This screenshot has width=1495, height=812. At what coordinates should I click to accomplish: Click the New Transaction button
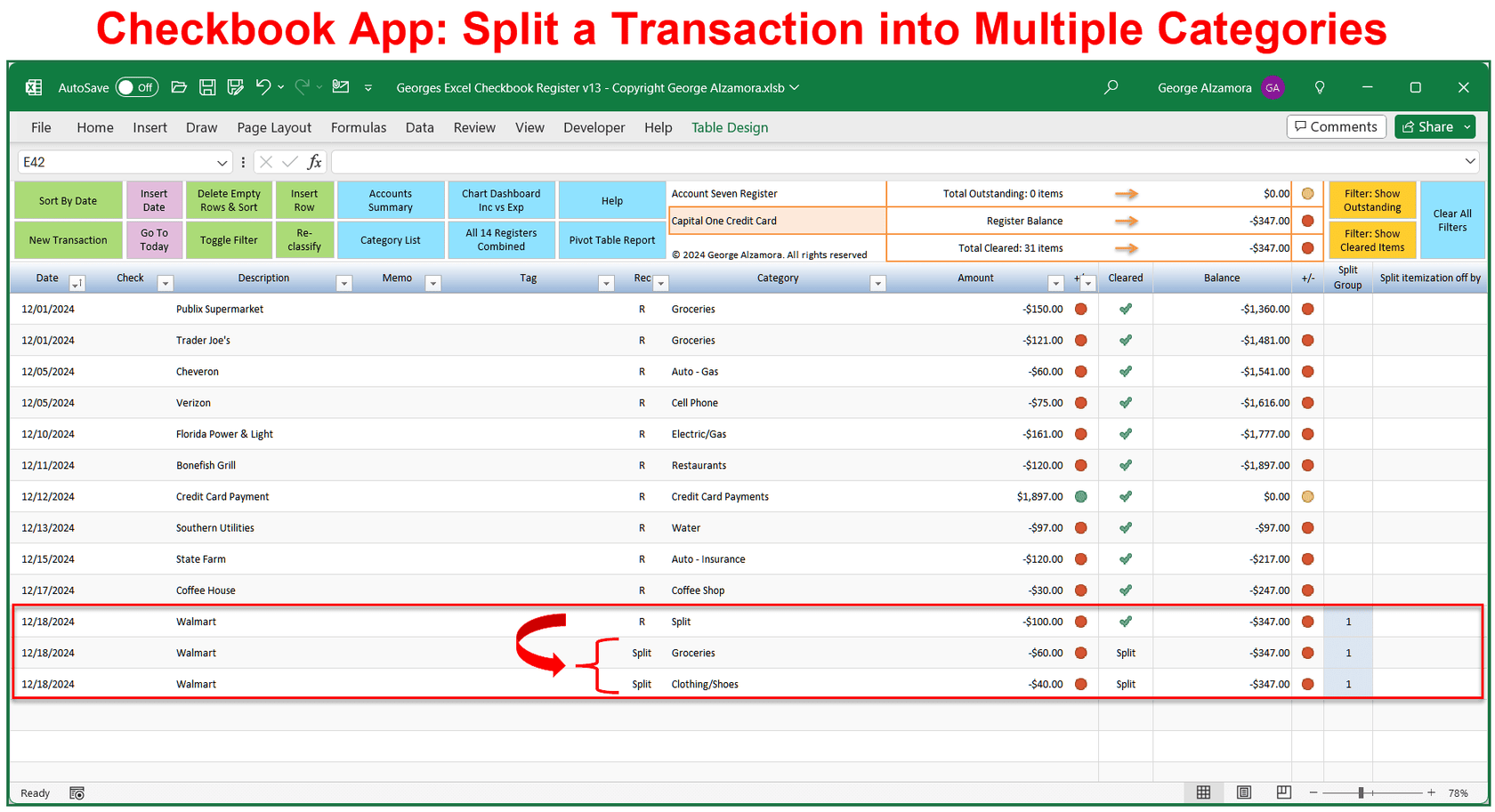[69, 239]
